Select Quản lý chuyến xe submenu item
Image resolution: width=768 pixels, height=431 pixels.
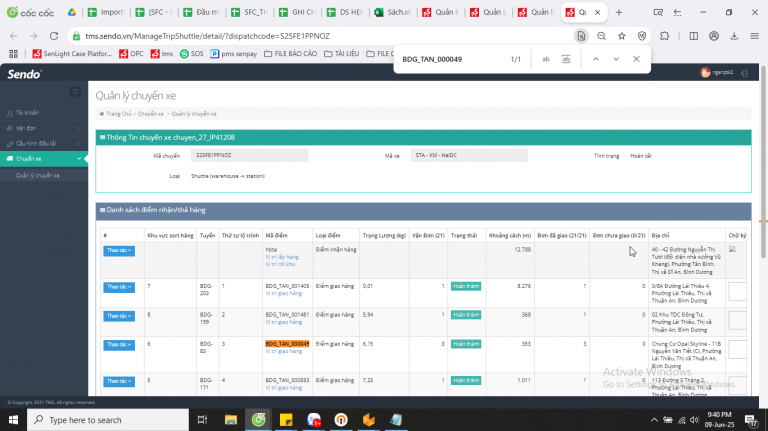click(38, 175)
